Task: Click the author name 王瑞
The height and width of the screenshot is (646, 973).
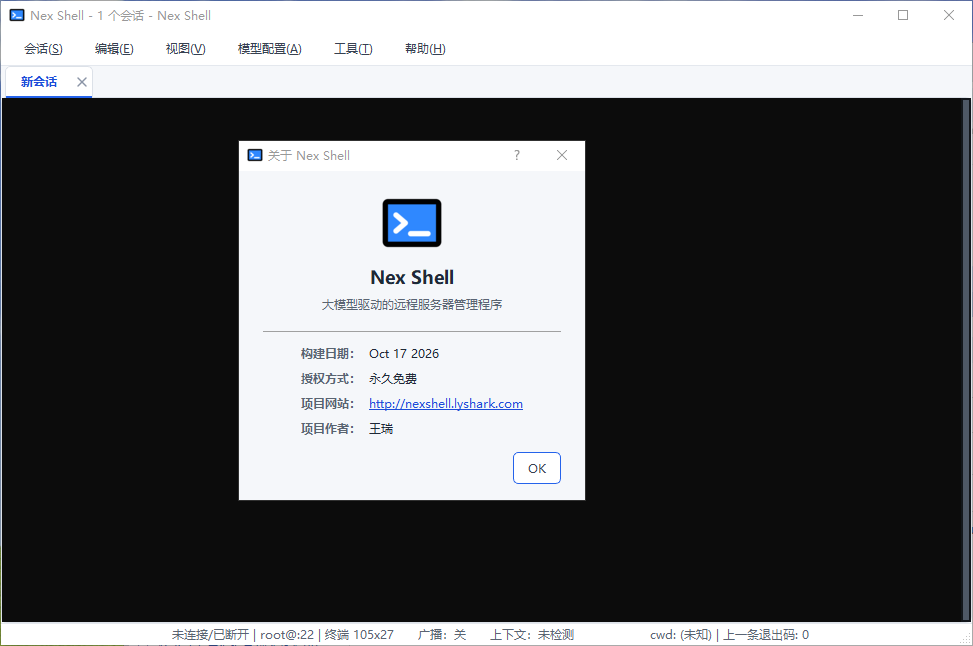Action: [381, 429]
